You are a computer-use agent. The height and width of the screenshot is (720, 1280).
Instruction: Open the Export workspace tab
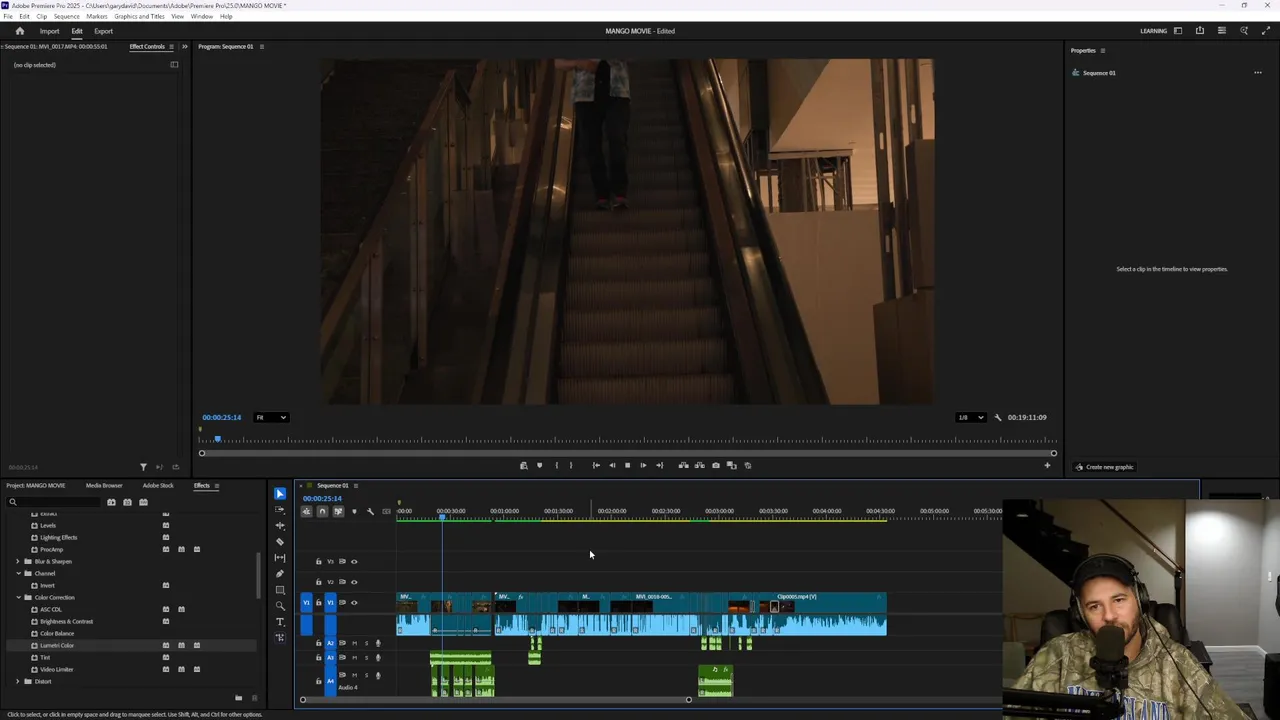104,31
